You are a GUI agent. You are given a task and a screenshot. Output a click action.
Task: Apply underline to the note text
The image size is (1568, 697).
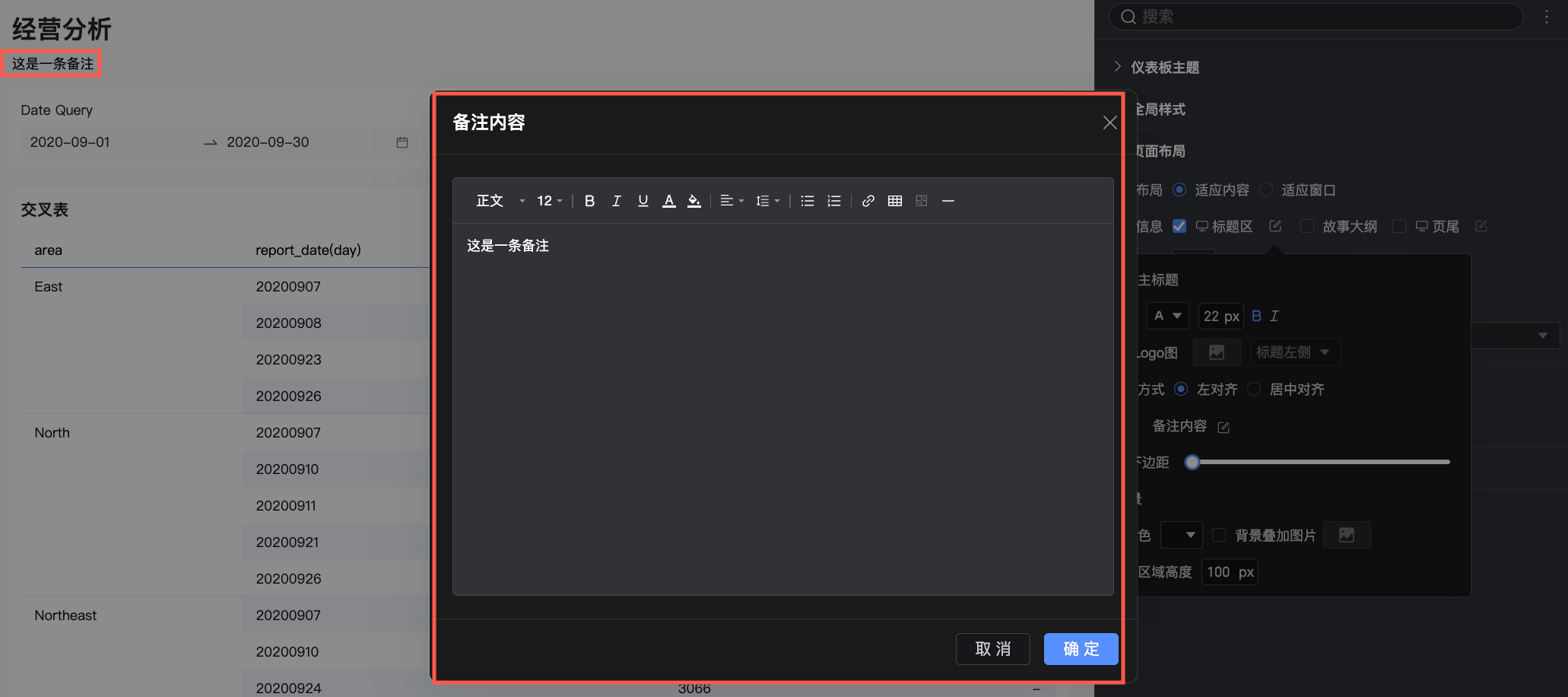(643, 200)
